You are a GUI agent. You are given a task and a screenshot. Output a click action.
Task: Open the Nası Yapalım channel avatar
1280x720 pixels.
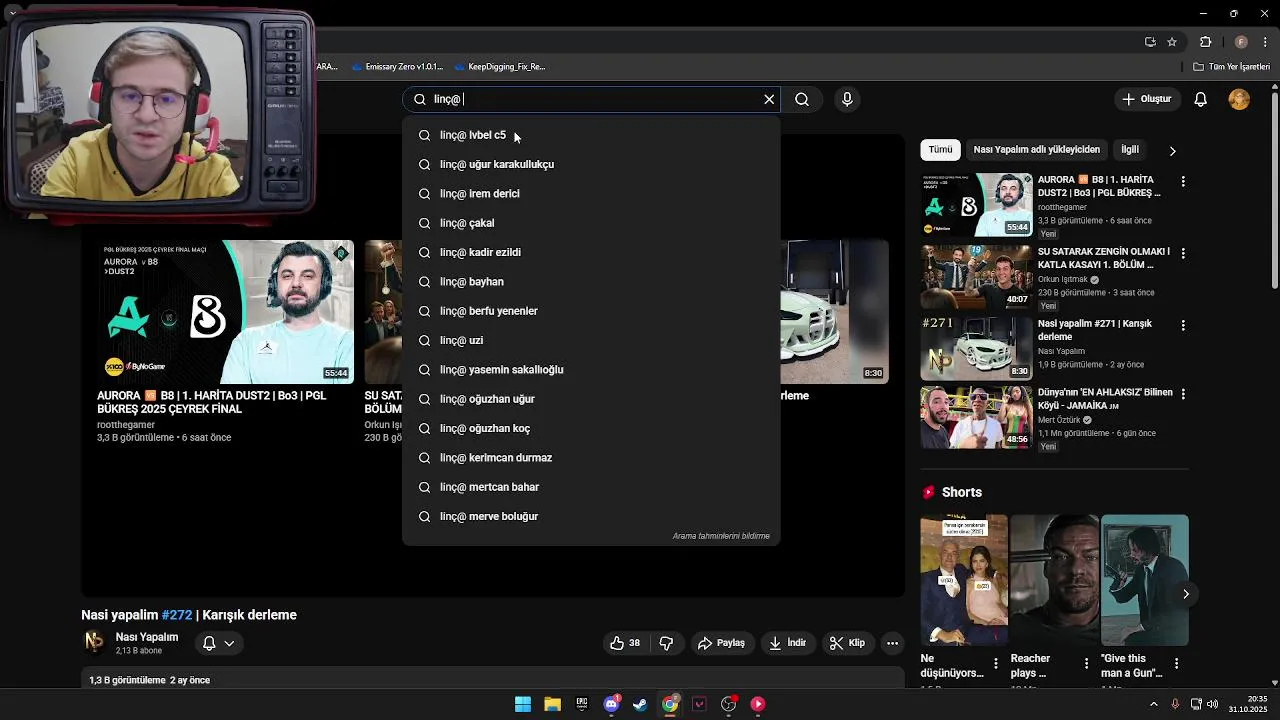point(94,642)
